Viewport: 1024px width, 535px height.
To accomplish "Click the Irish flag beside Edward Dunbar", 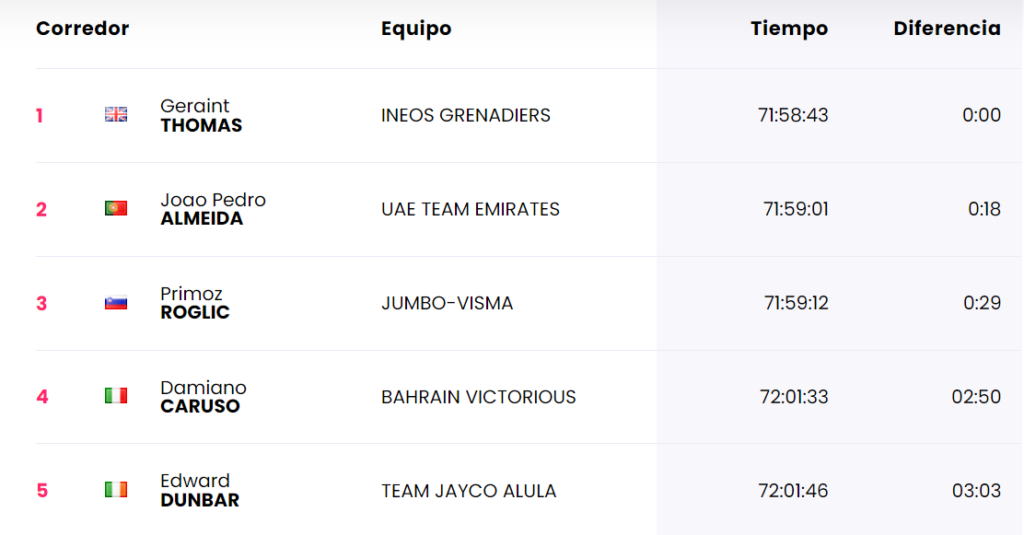I will 116,489.
